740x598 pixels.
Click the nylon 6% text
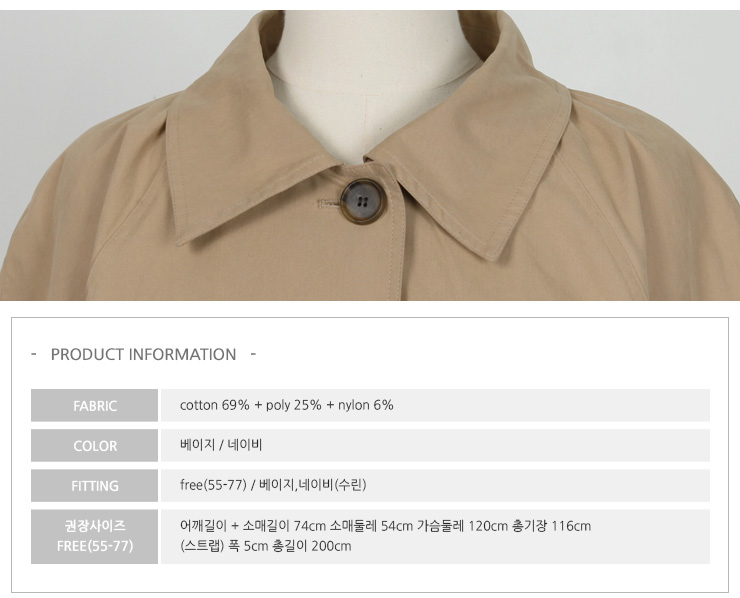coord(365,405)
